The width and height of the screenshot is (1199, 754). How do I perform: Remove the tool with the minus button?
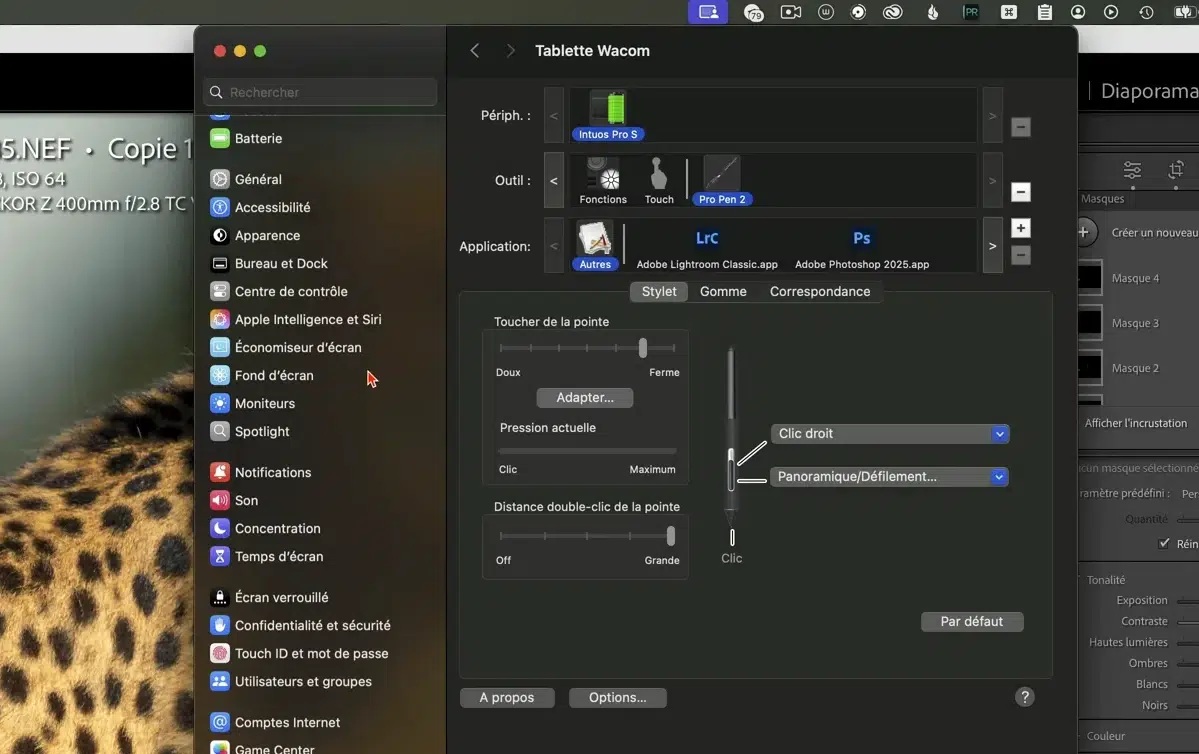coord(1021,192)
